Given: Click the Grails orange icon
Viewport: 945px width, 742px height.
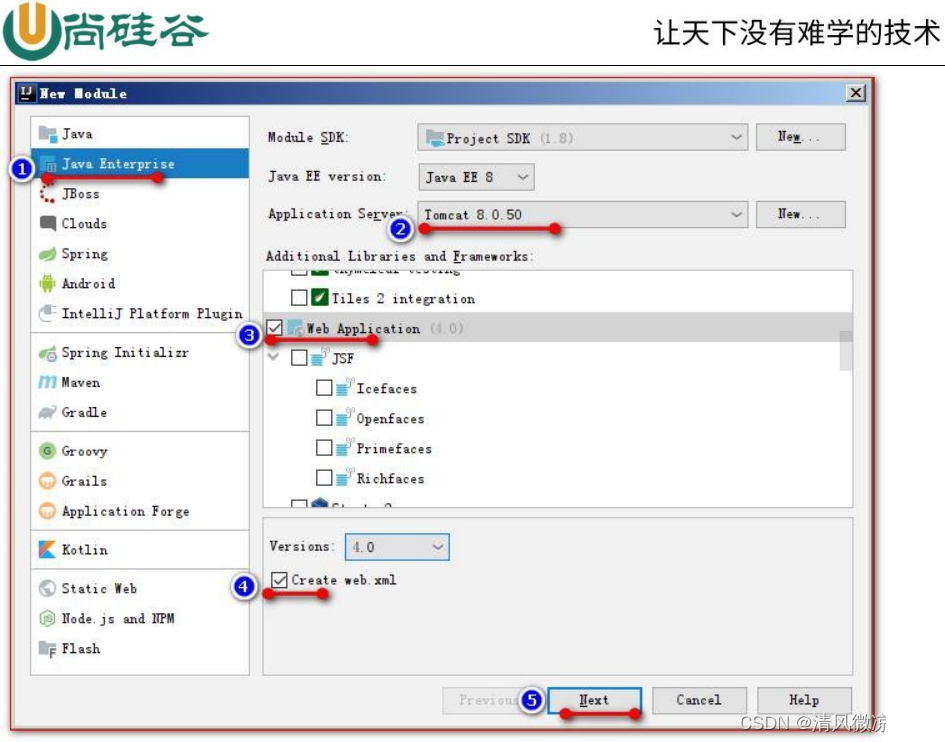Looking at the screenshot, I should tap(48, 481).
